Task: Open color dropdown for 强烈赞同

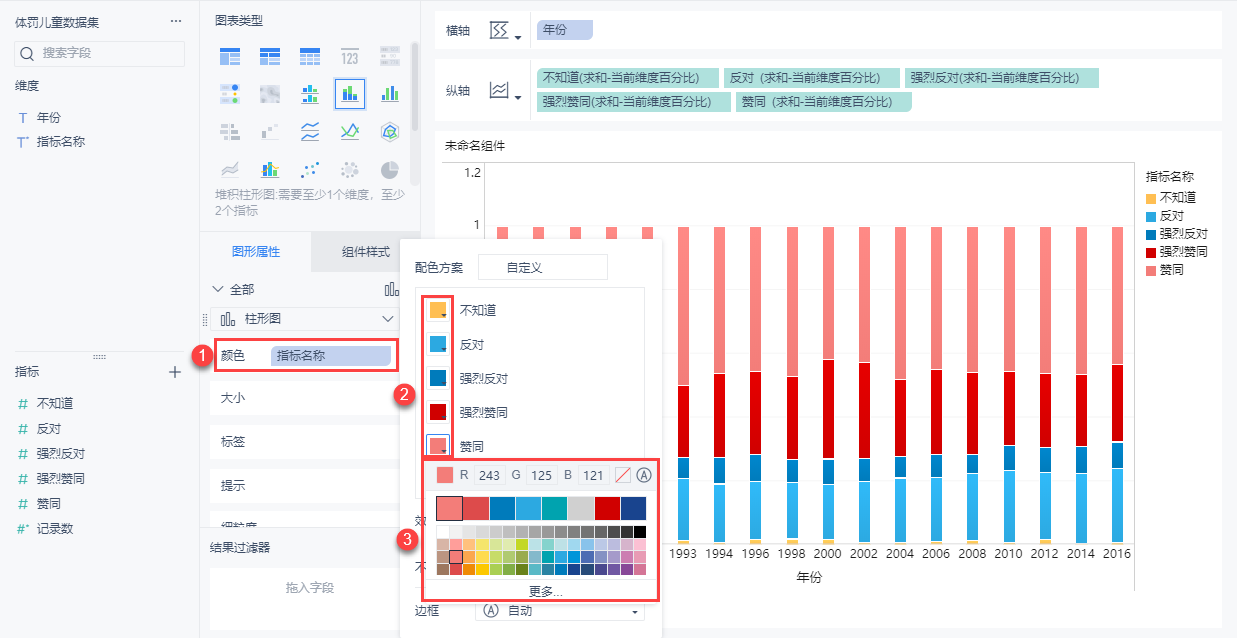Action: coord(438,412)
